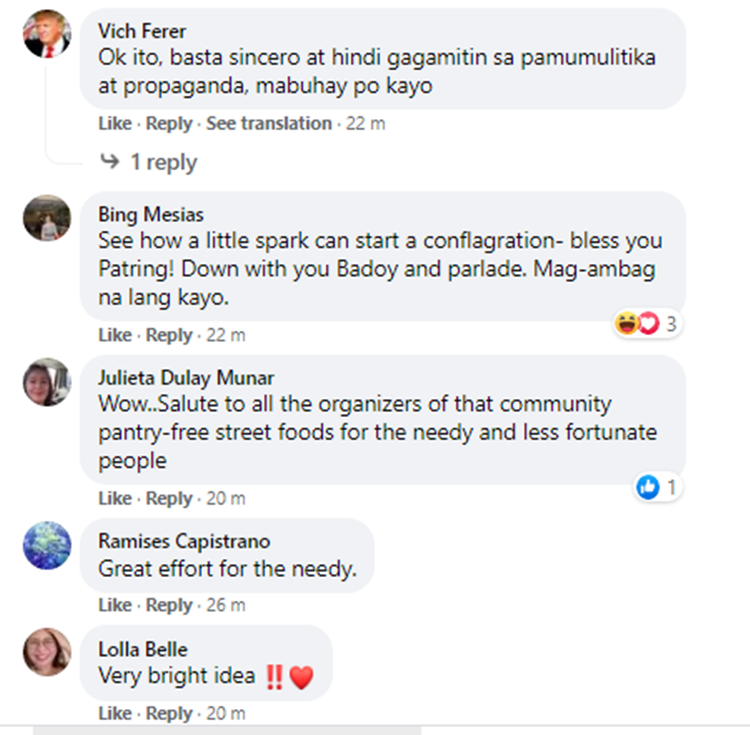Click Bing Mesias's avatar thumbnail
The height and width of the screenshot is (735, 750).
point(47,217)
